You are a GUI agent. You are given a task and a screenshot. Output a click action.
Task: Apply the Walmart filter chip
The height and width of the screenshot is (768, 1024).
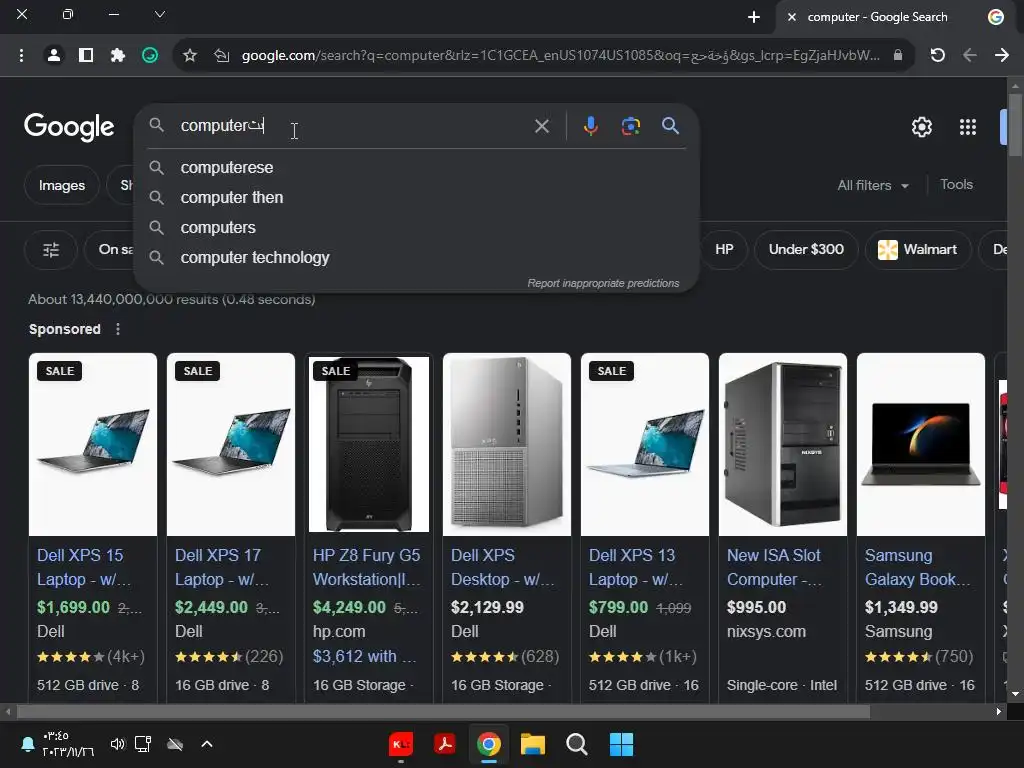click(x=918, y=249)
